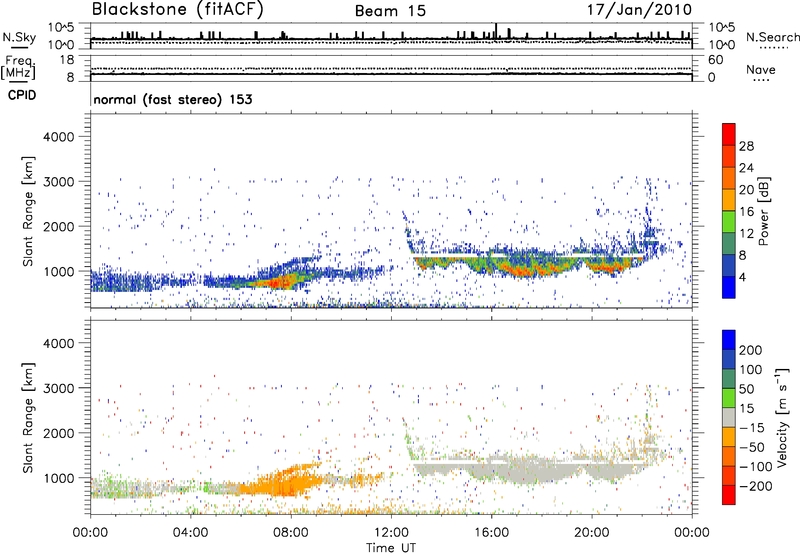This screenshot has height=554, width=800.
Task: Click the 'Time UT' axis label
Action: click(x=391, y=548)
